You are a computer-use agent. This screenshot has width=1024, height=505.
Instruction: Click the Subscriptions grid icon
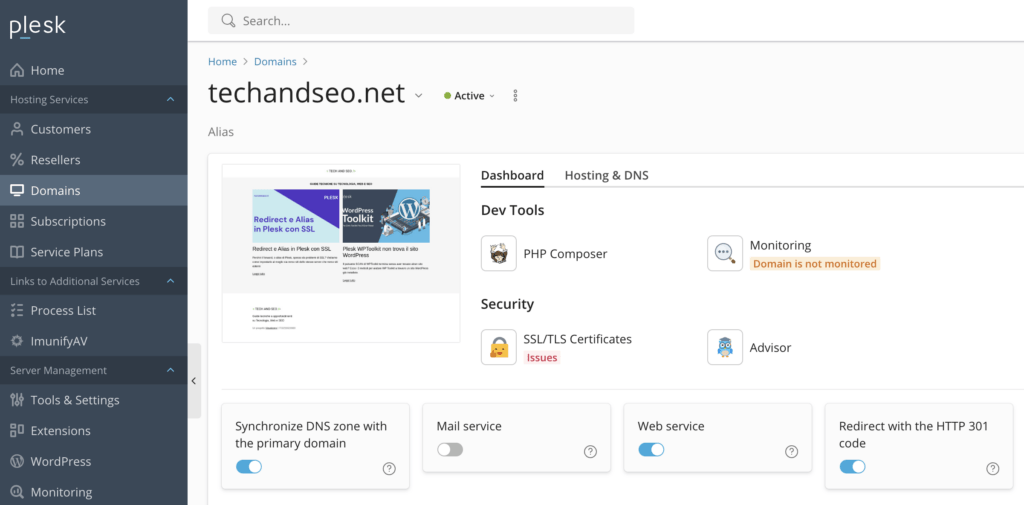point(18,221)
